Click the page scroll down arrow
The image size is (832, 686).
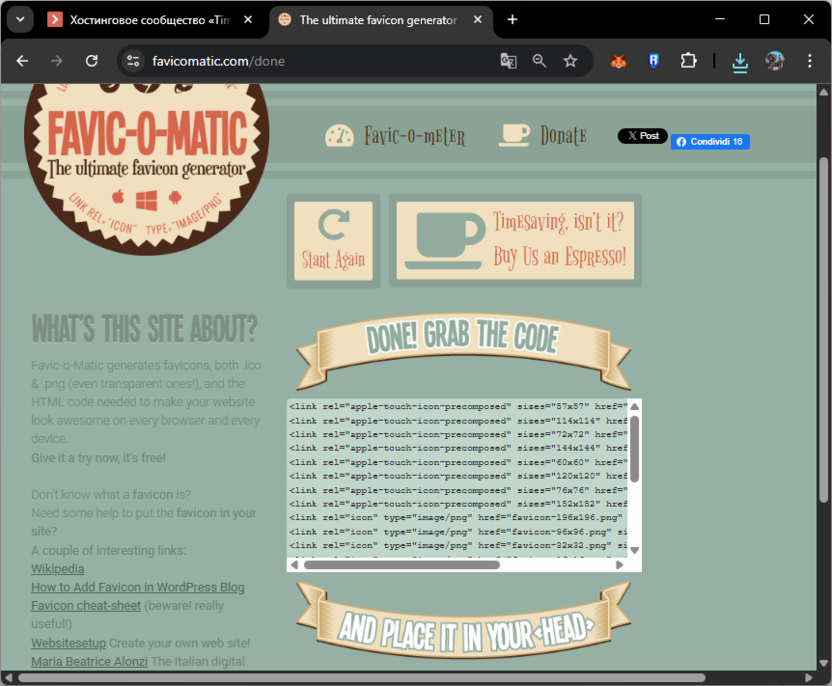[x=824, y=663]
